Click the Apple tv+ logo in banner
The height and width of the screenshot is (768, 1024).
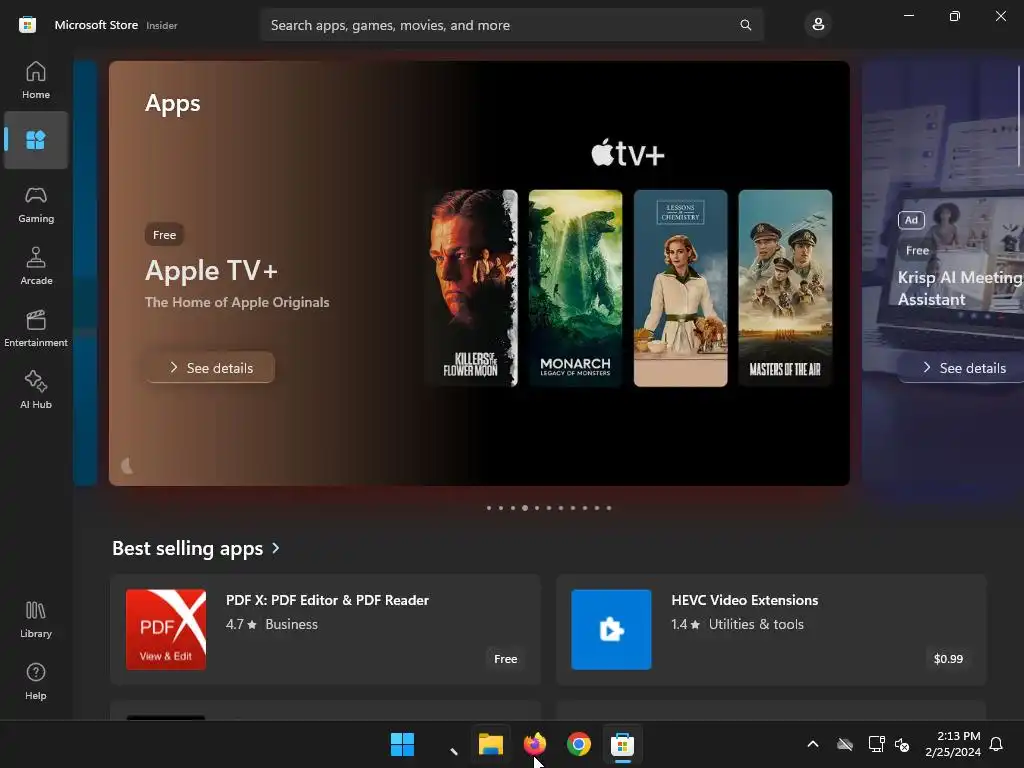coord(628,153)
